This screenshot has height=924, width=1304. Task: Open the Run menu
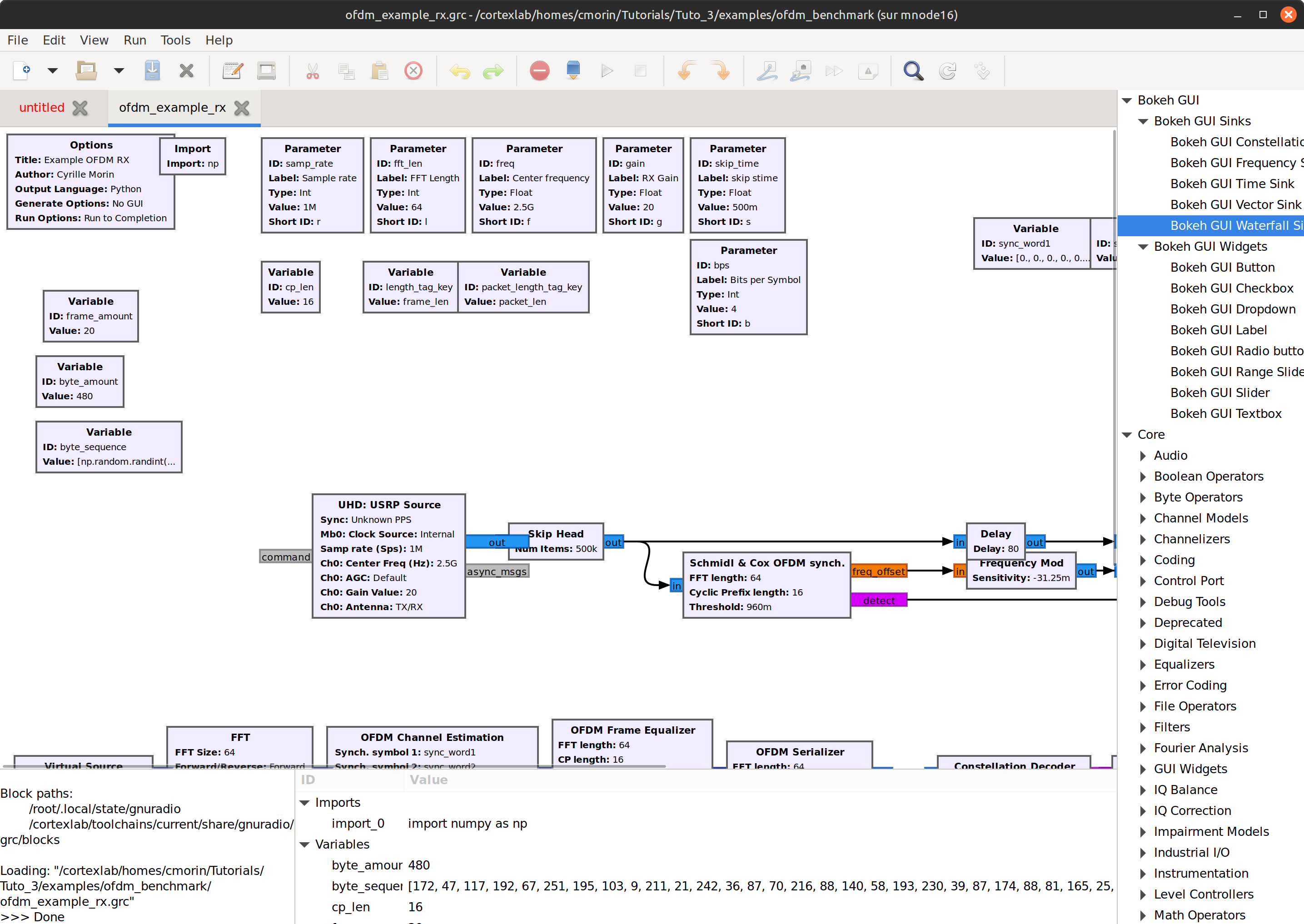tap(135, 40)
